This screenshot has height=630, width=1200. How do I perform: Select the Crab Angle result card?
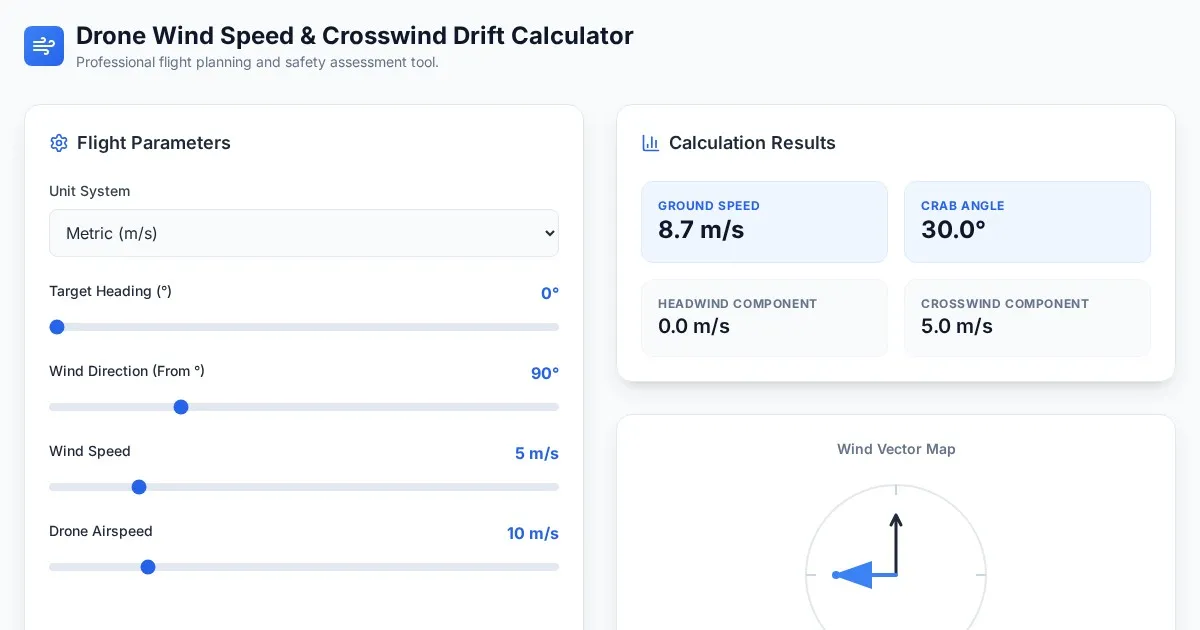click(x=1027, y=222)
